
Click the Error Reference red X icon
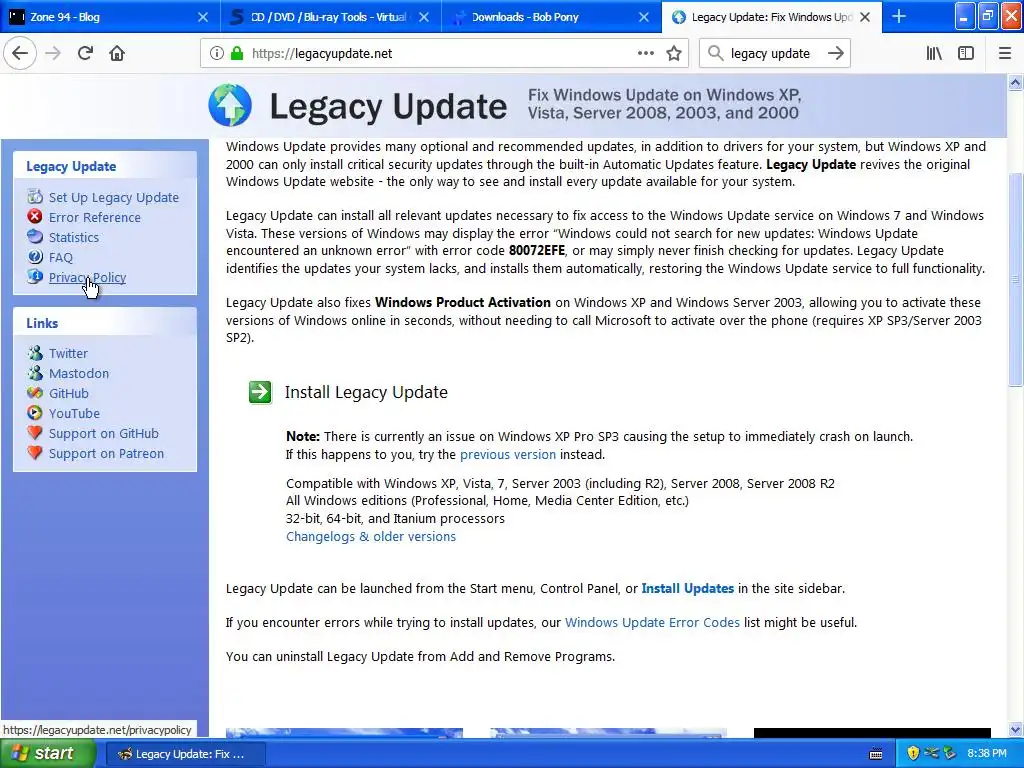point(35,216)
